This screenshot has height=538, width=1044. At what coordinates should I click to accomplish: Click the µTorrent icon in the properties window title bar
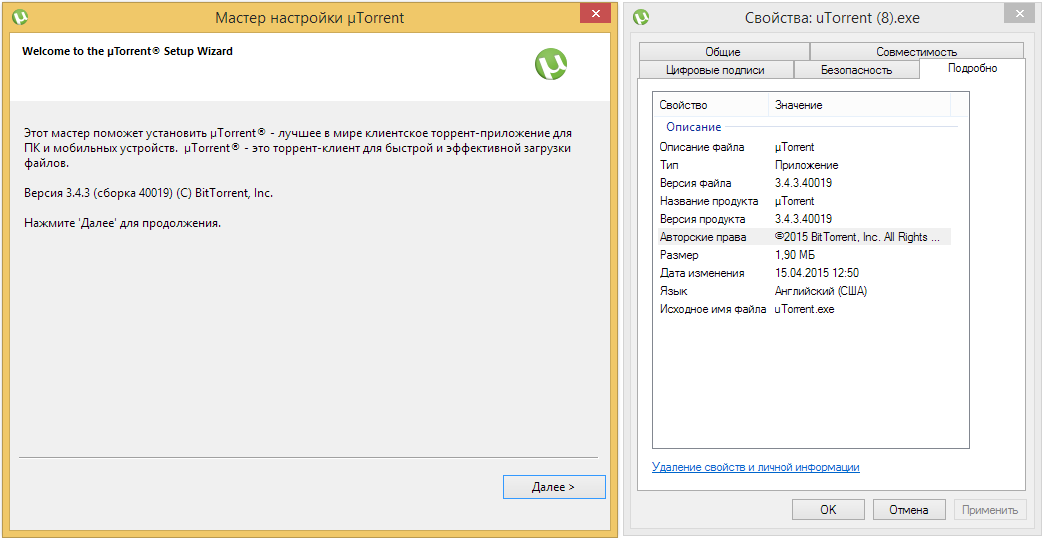pos(641,17)
